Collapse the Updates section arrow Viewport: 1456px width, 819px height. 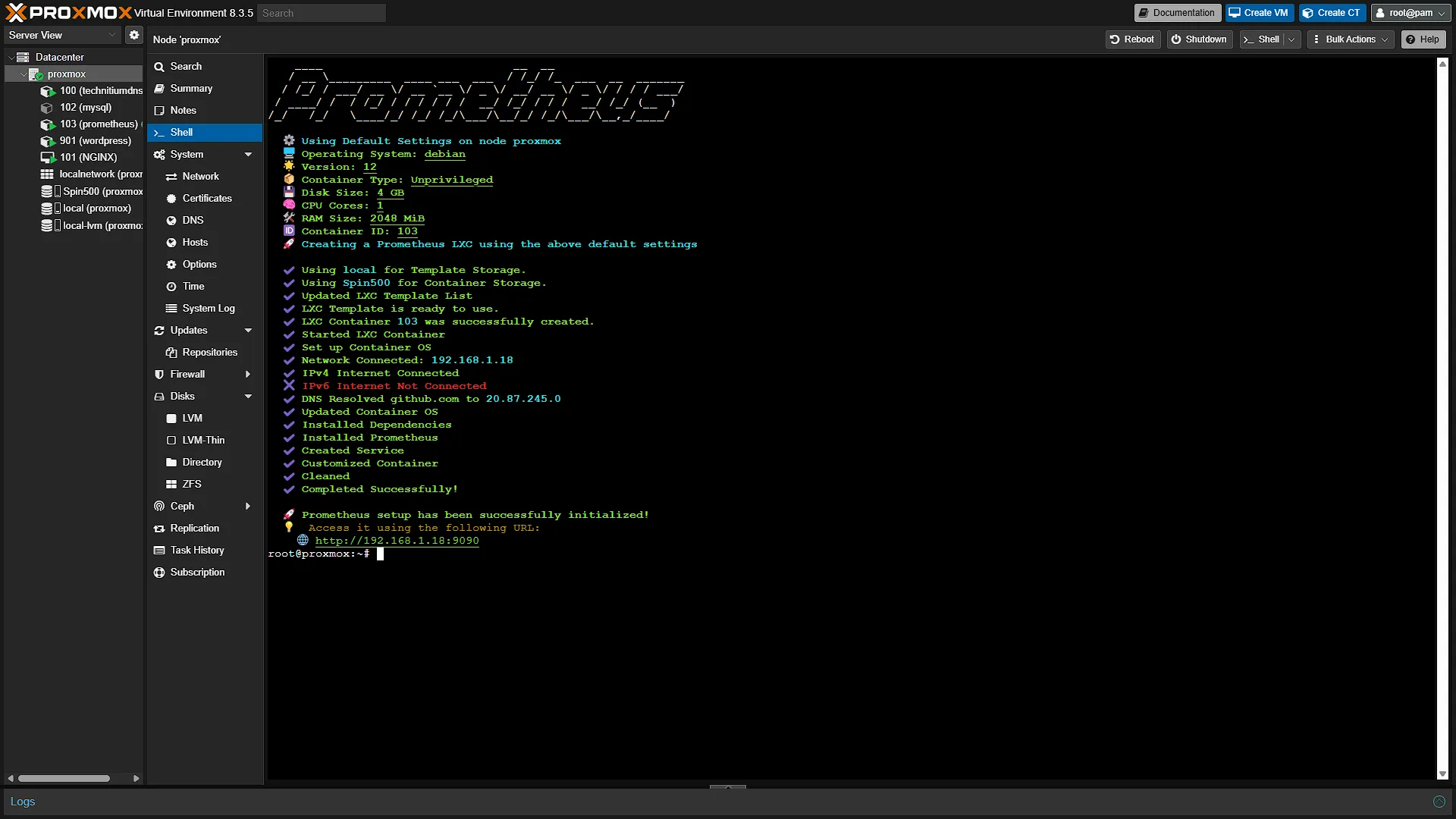coord(248,331)
